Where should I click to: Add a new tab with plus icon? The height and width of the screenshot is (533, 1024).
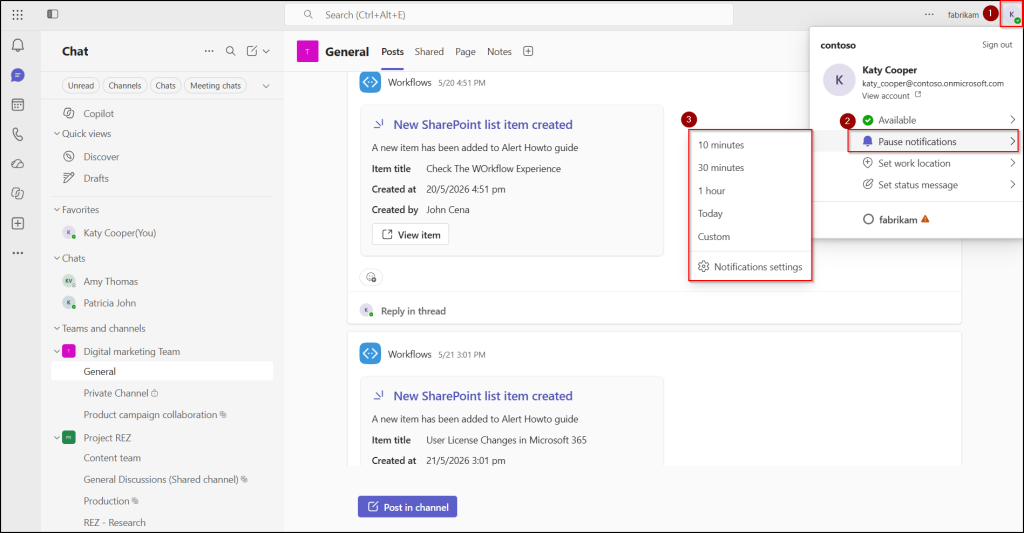[528, 51]
